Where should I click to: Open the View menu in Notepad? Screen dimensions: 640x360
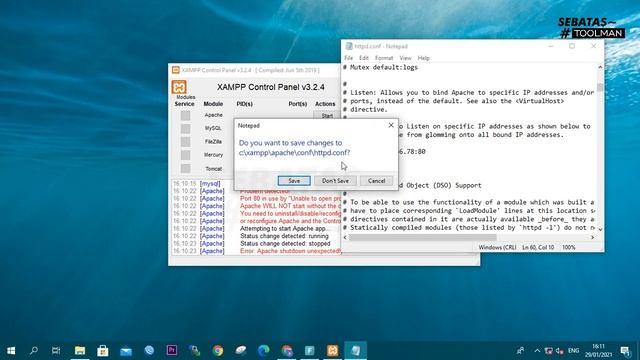[x=405, y=58]
